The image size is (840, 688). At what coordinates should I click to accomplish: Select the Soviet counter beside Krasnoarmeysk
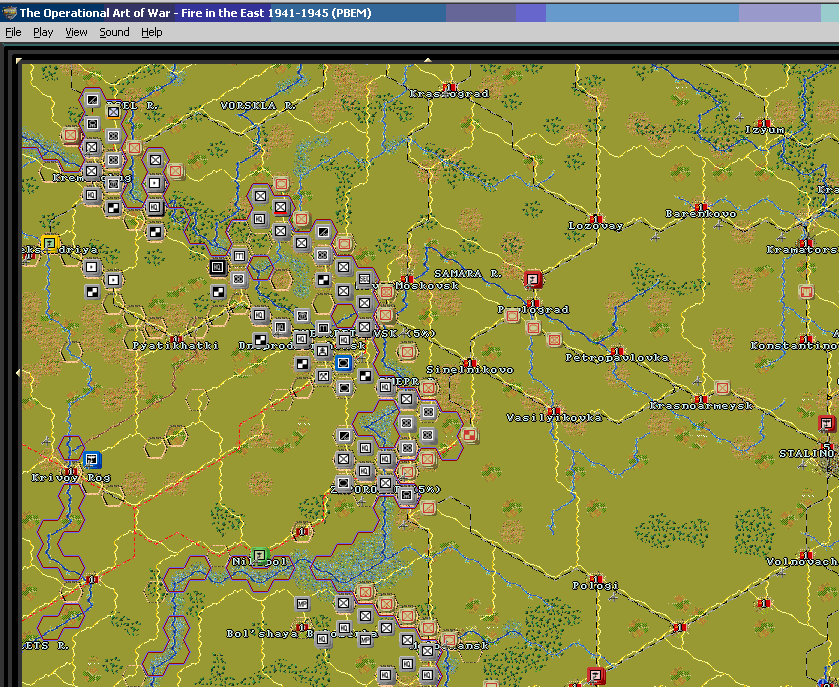pyautogui.click(x=722, y=387)
